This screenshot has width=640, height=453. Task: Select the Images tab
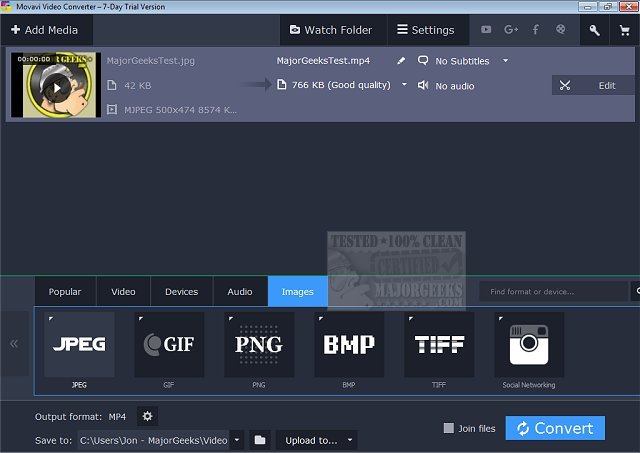298,291
